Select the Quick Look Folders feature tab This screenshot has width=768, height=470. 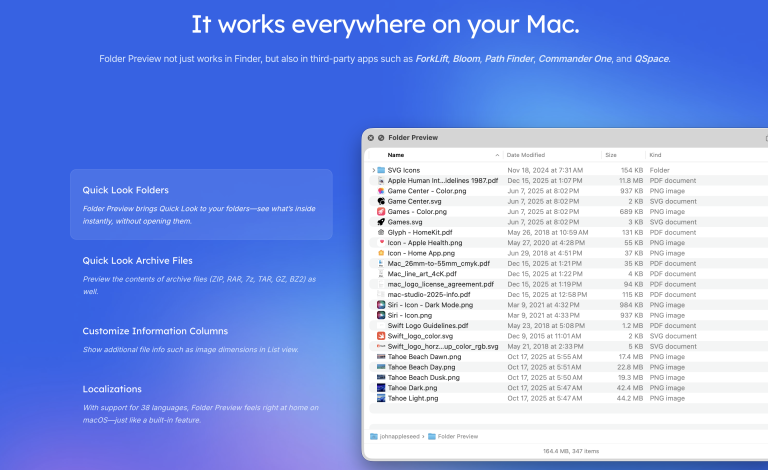coord(201,204)
